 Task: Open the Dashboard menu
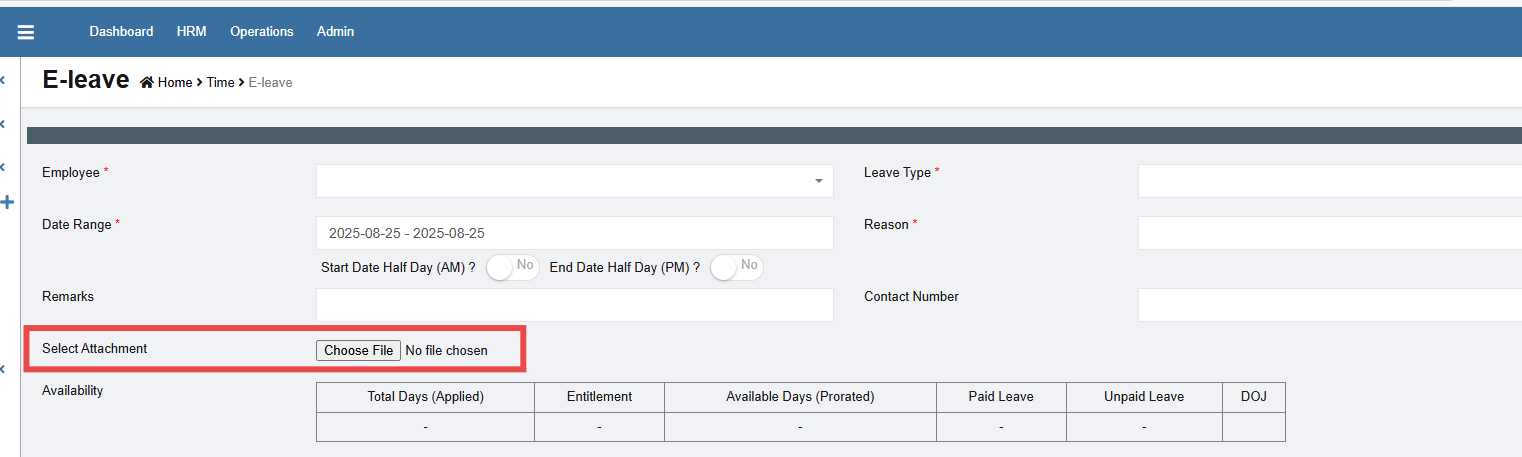pos(121,32)
